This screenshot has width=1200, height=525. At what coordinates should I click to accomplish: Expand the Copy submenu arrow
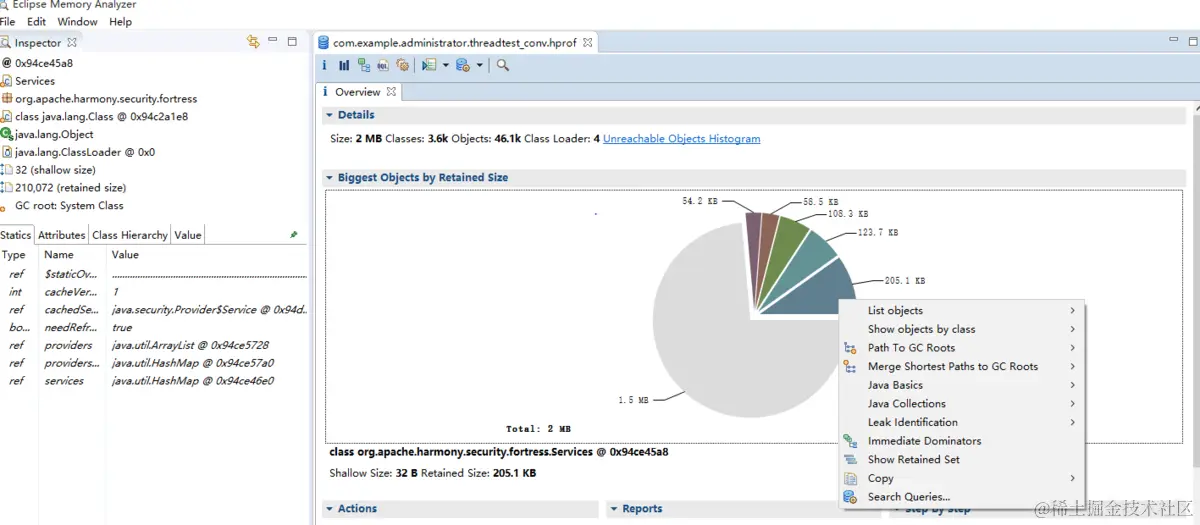[x=1073, y=478]
